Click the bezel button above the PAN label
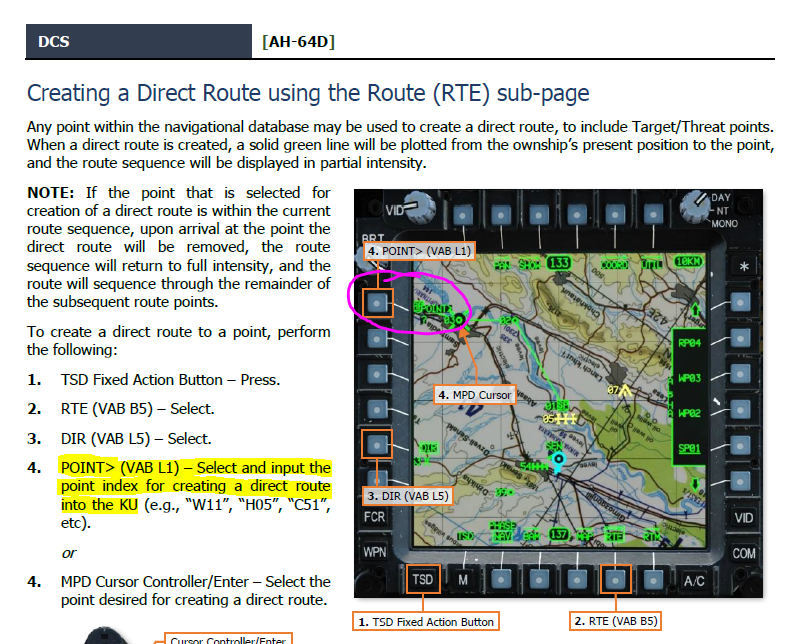The image size is (805, 644). pyautogui.click(x=501, y=215)
